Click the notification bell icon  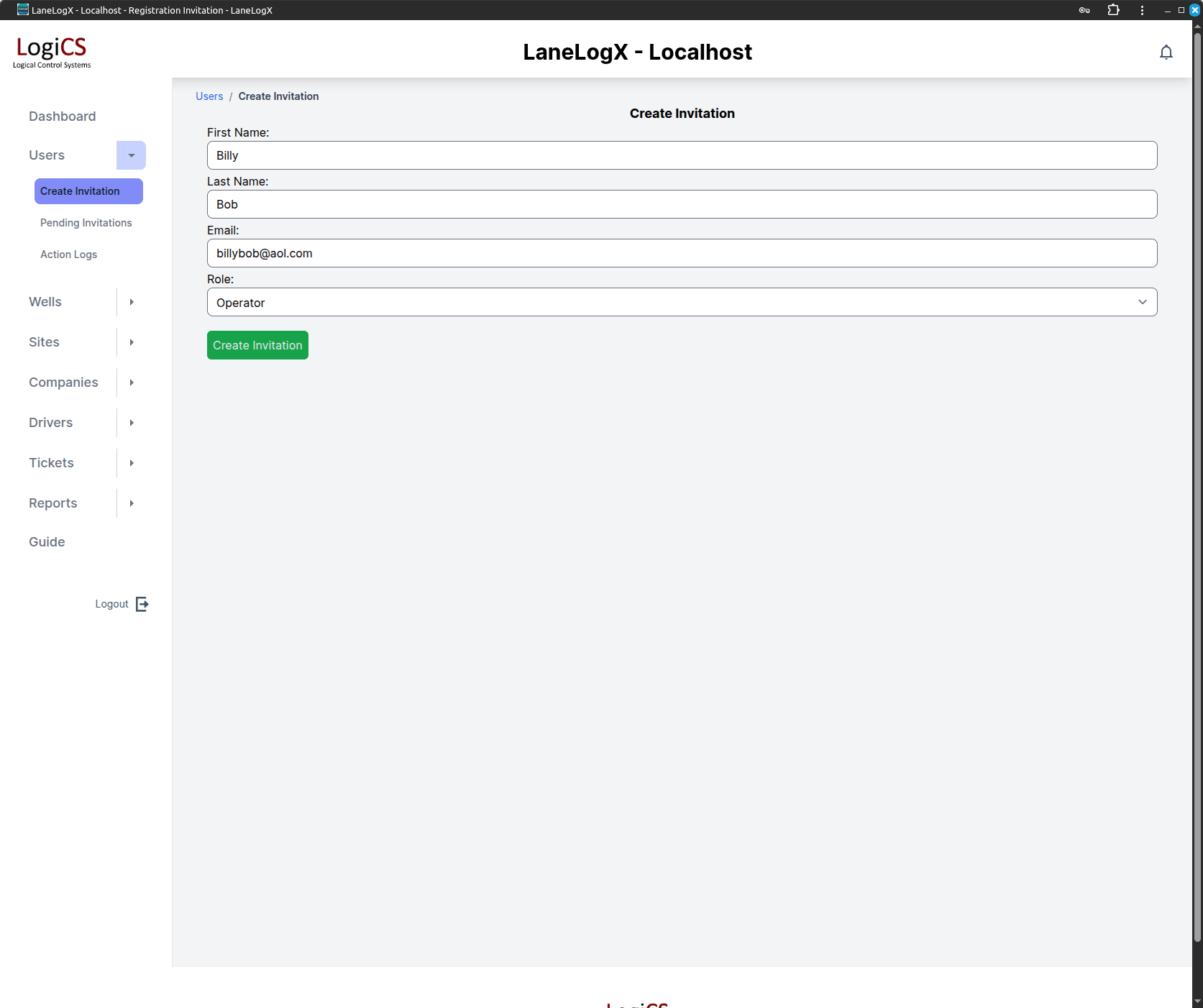1166,52
